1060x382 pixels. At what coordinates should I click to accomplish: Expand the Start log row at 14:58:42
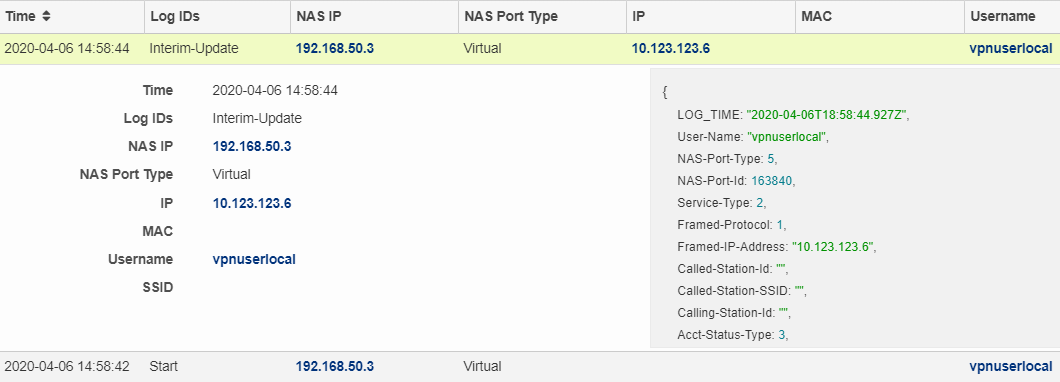[x=530, y=366]
